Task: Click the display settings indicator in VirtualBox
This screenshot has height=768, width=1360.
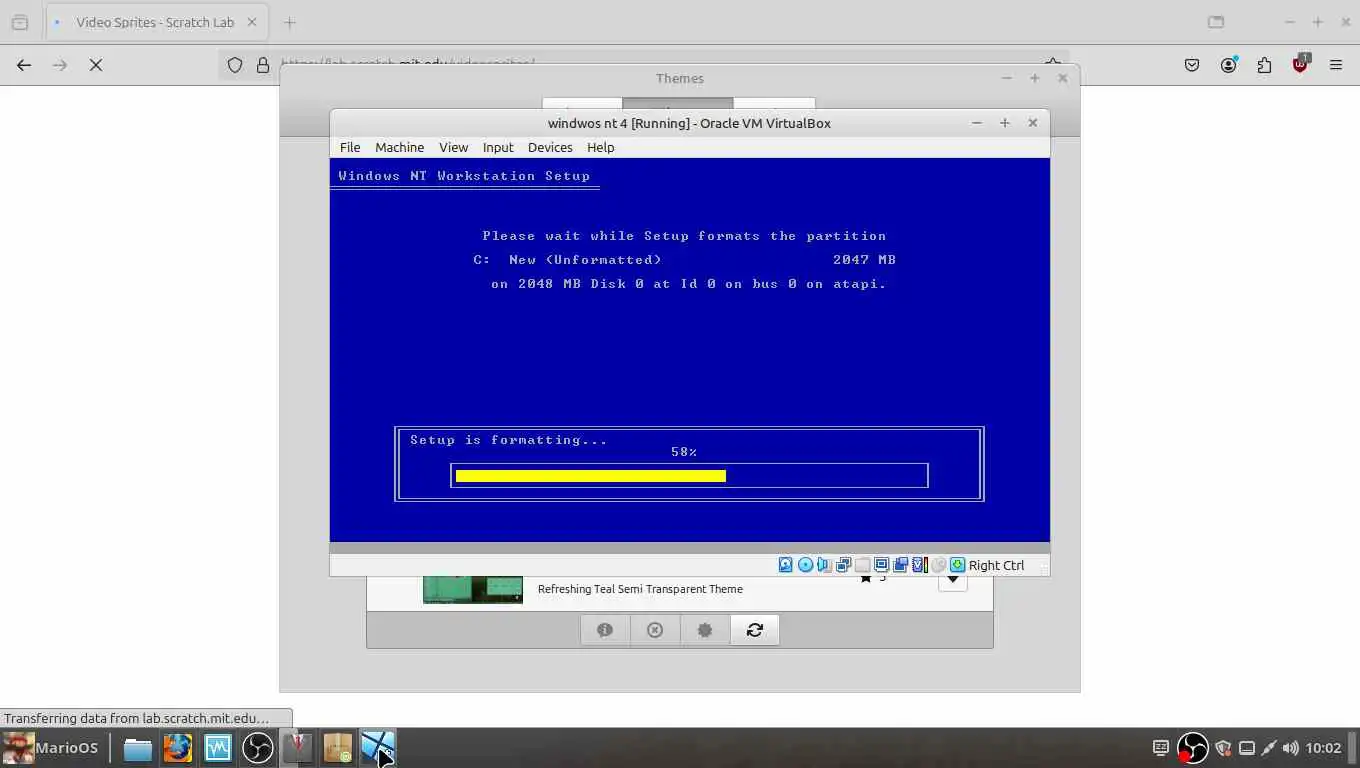Action: pyautogui.click(x=881, y=565)
